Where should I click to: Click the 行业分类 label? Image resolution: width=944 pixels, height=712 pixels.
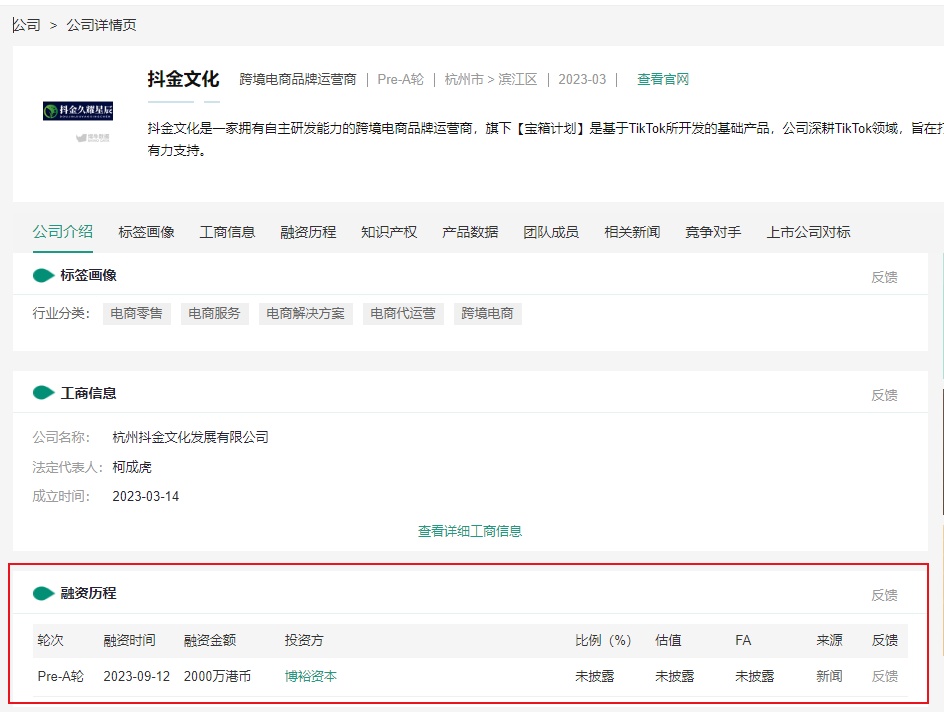(x=61, y=313)
